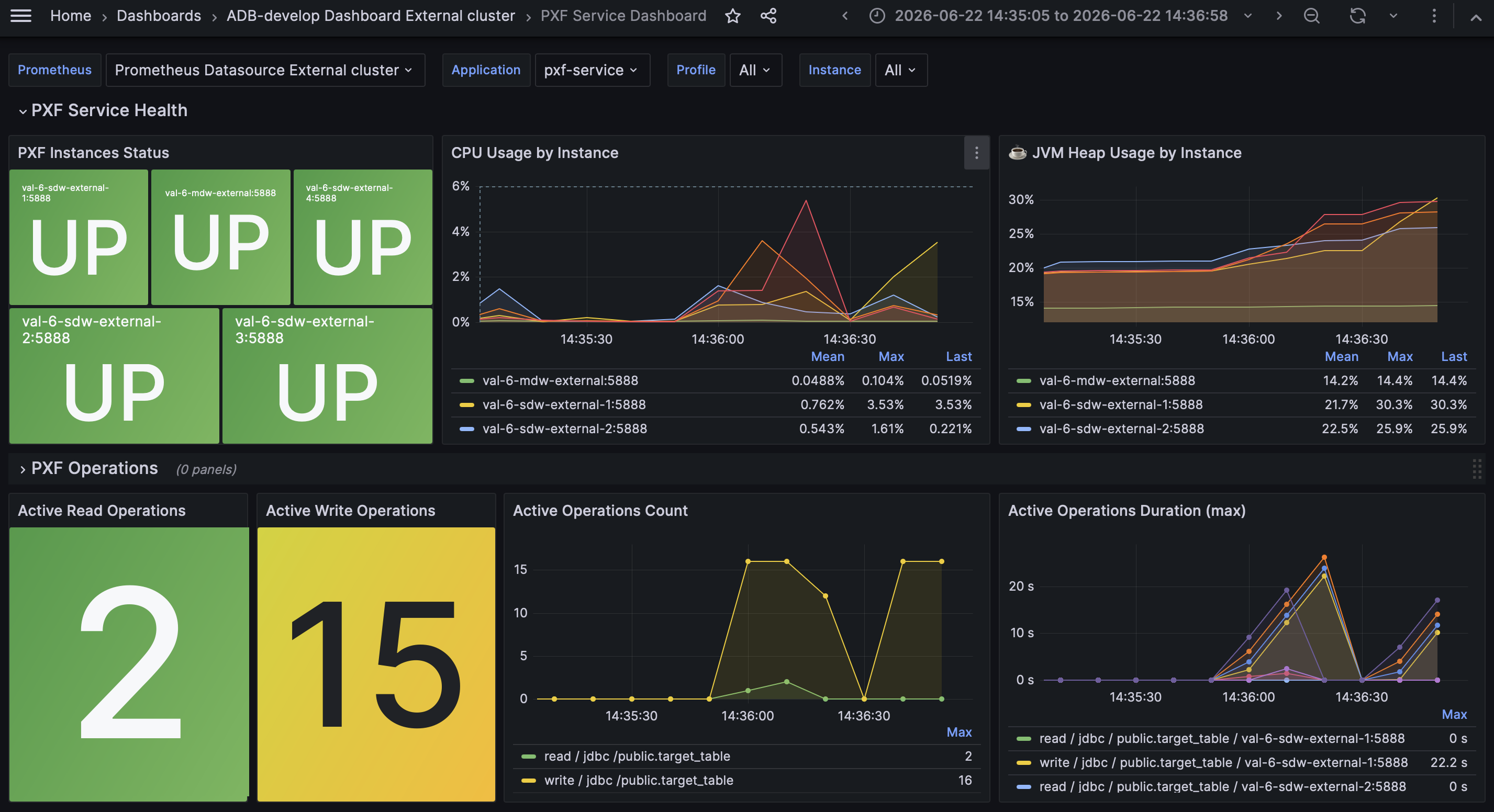Click the Active Write Operations panel title

point(350,511)
